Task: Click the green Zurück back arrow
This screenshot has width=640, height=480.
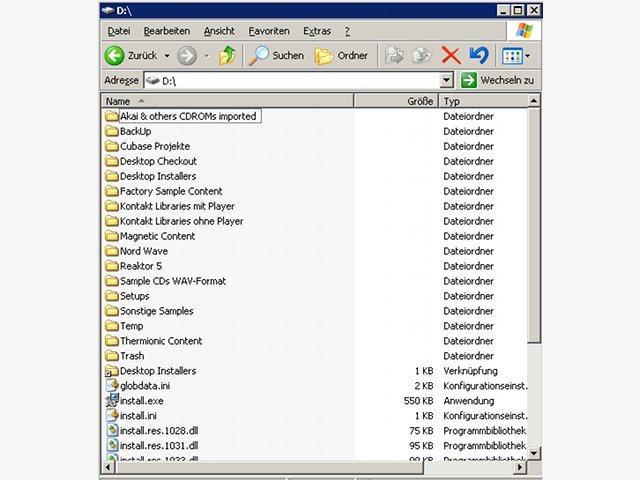Action: click(x=114, y=56)
